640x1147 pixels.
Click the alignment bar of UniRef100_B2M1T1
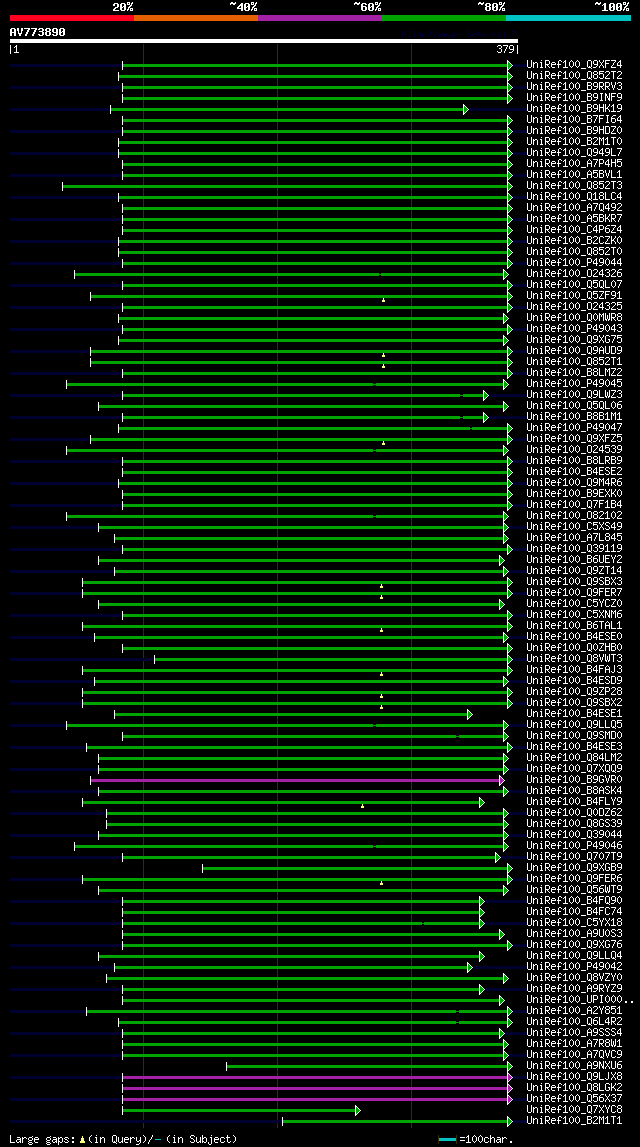pyautogui.click(x=396, y=1121)
